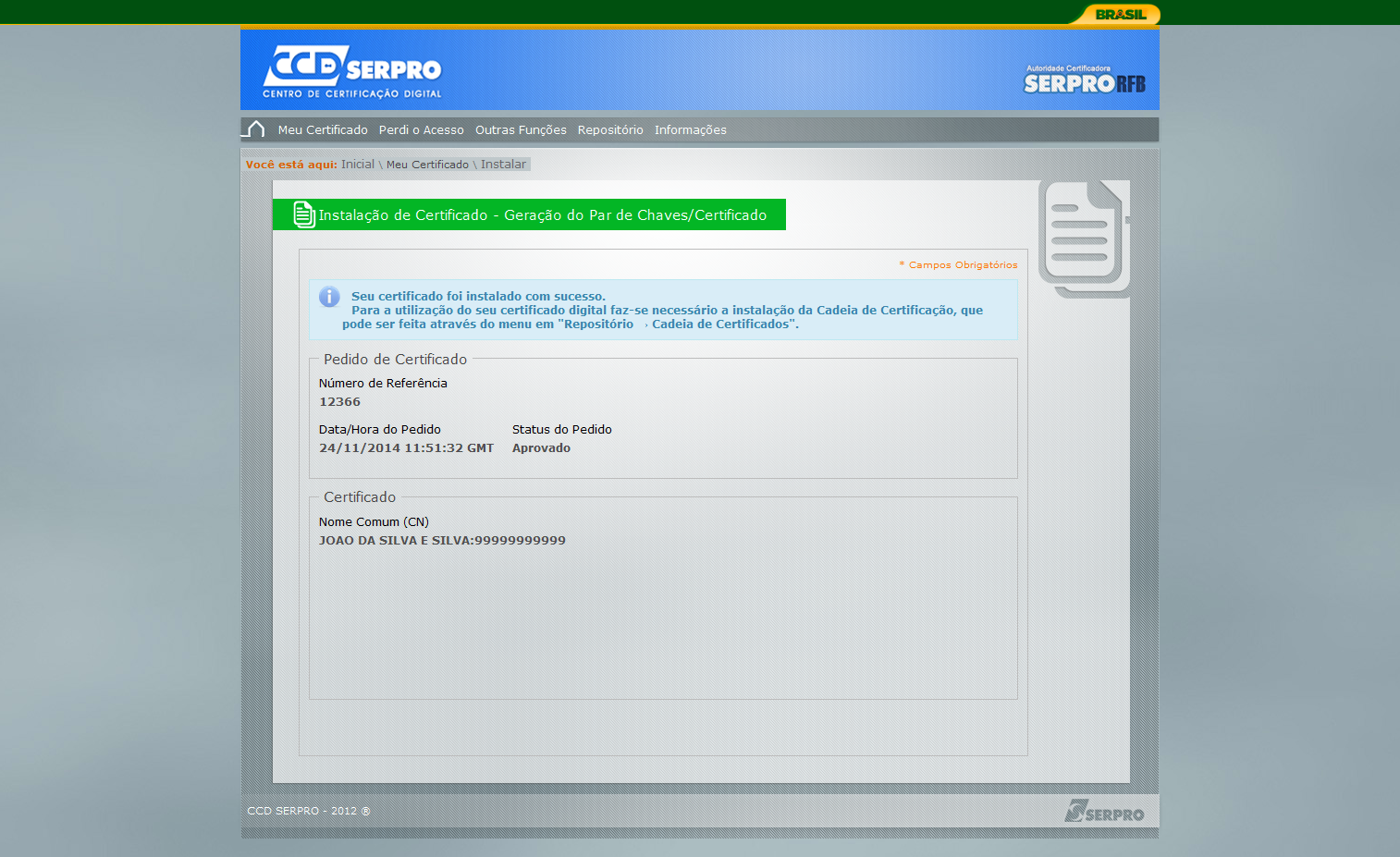Click the home icon in the navigation bar

pyautogui.click(x=252, y=129)
